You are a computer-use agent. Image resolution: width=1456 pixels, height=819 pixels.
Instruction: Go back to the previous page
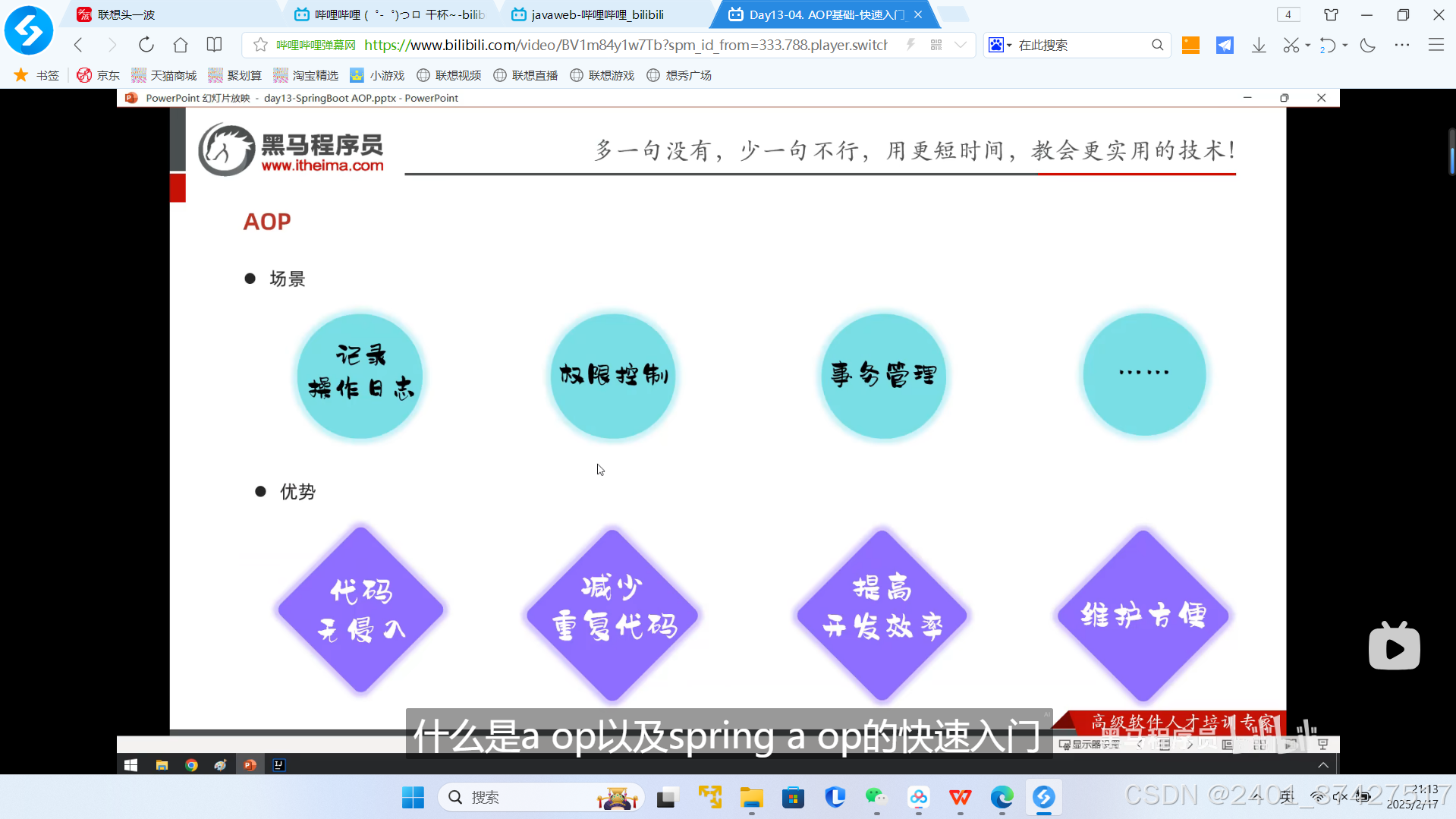pyautogui.click(x=79, y=45)
